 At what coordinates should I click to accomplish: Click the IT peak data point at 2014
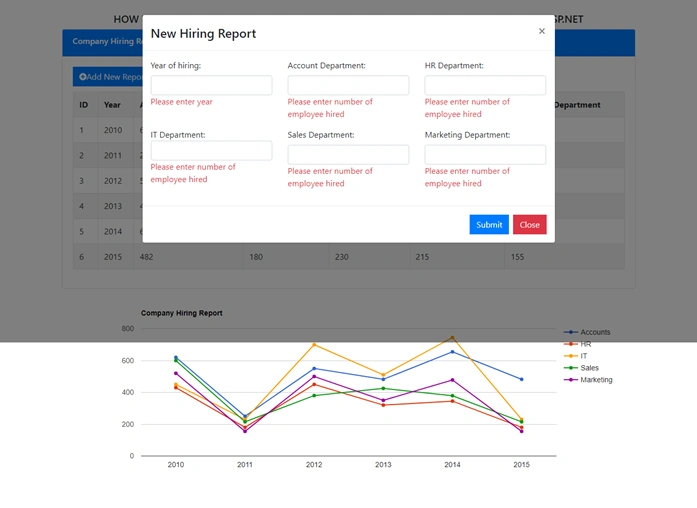tap(453, 338)
